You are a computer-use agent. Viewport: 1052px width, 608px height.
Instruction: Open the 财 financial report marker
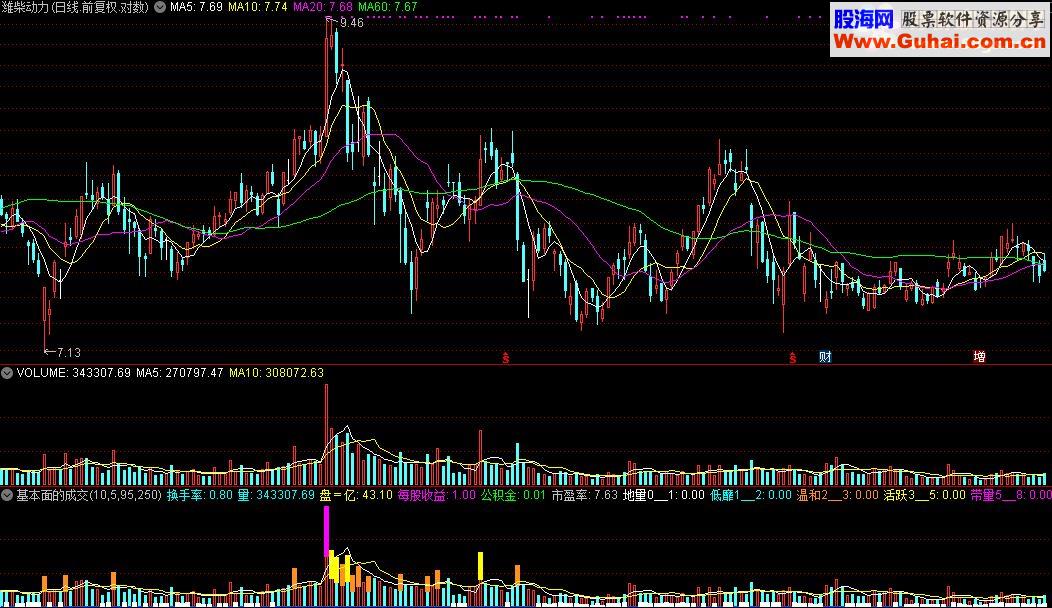[825, 357]
